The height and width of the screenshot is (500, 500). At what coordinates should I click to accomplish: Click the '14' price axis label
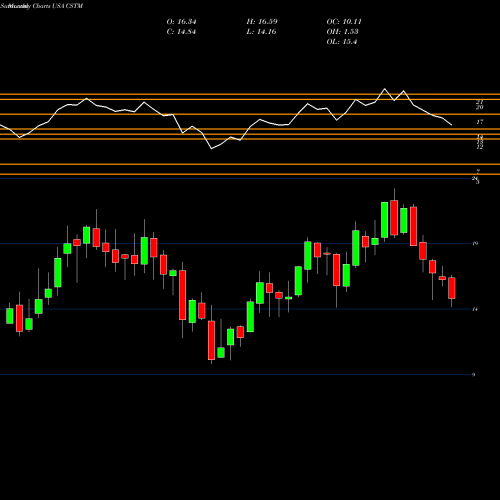pyautogui.click(x=475, y=309)
